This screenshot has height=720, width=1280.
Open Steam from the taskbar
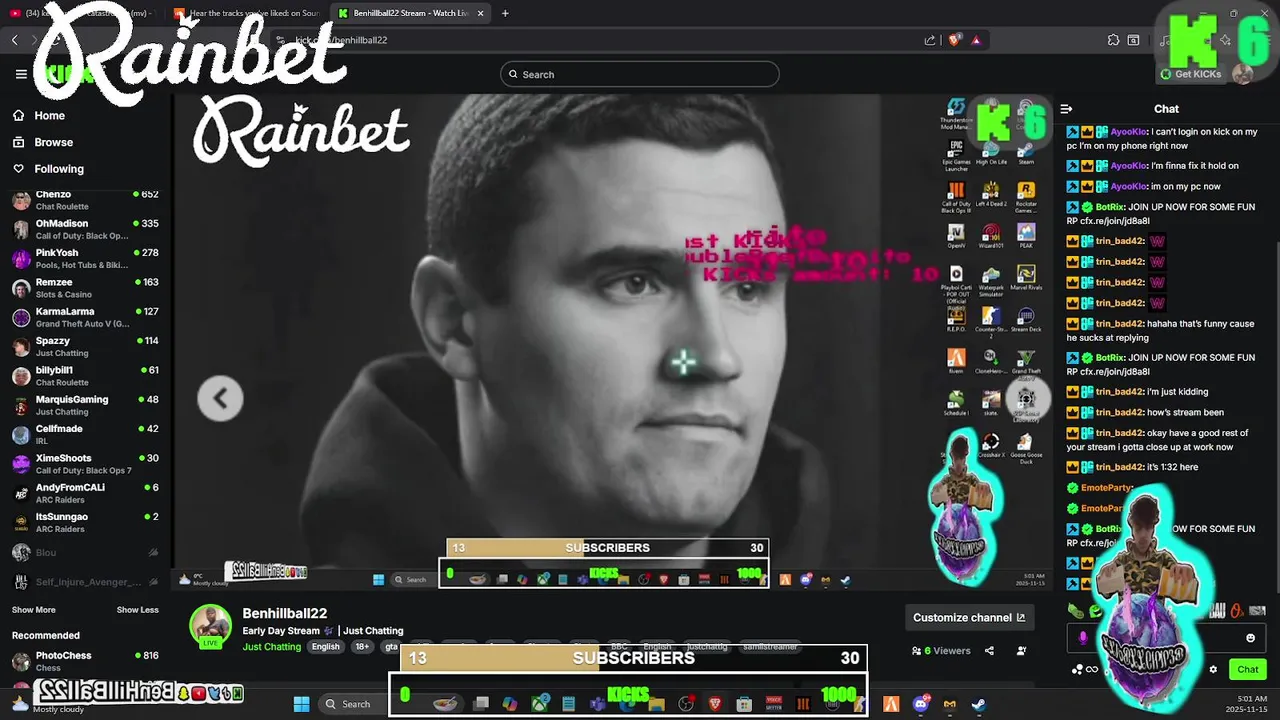point(977,704)
